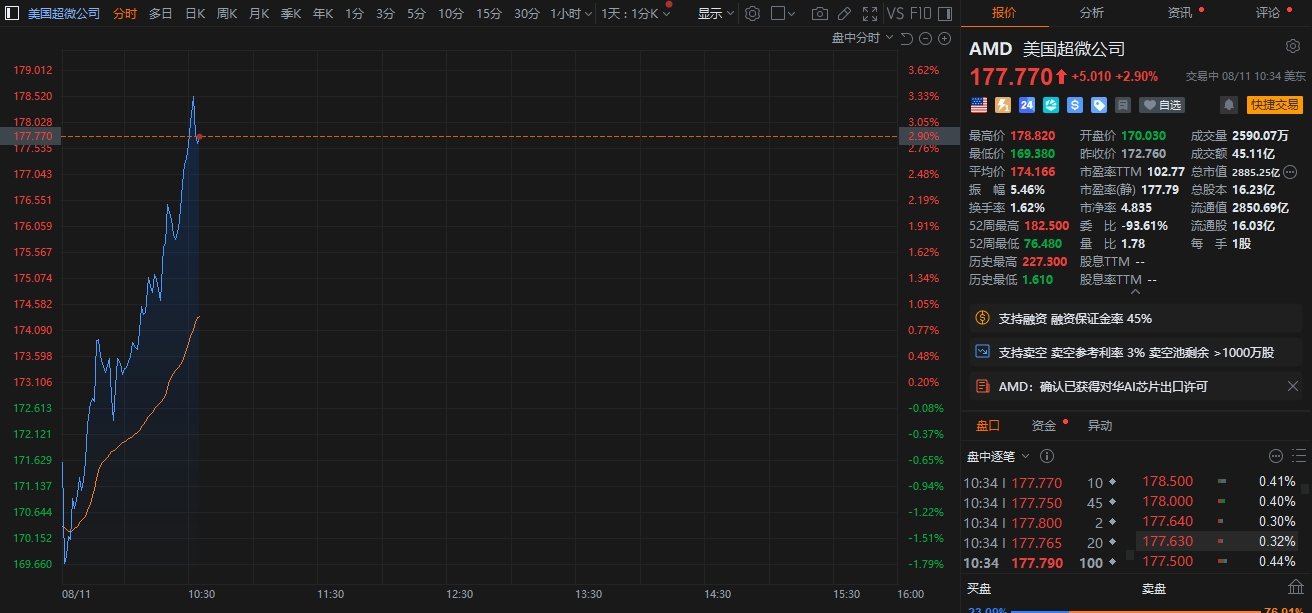Click the blue dollar sign badge
The image size is (1312, 613).
(x=1075, y=104)
